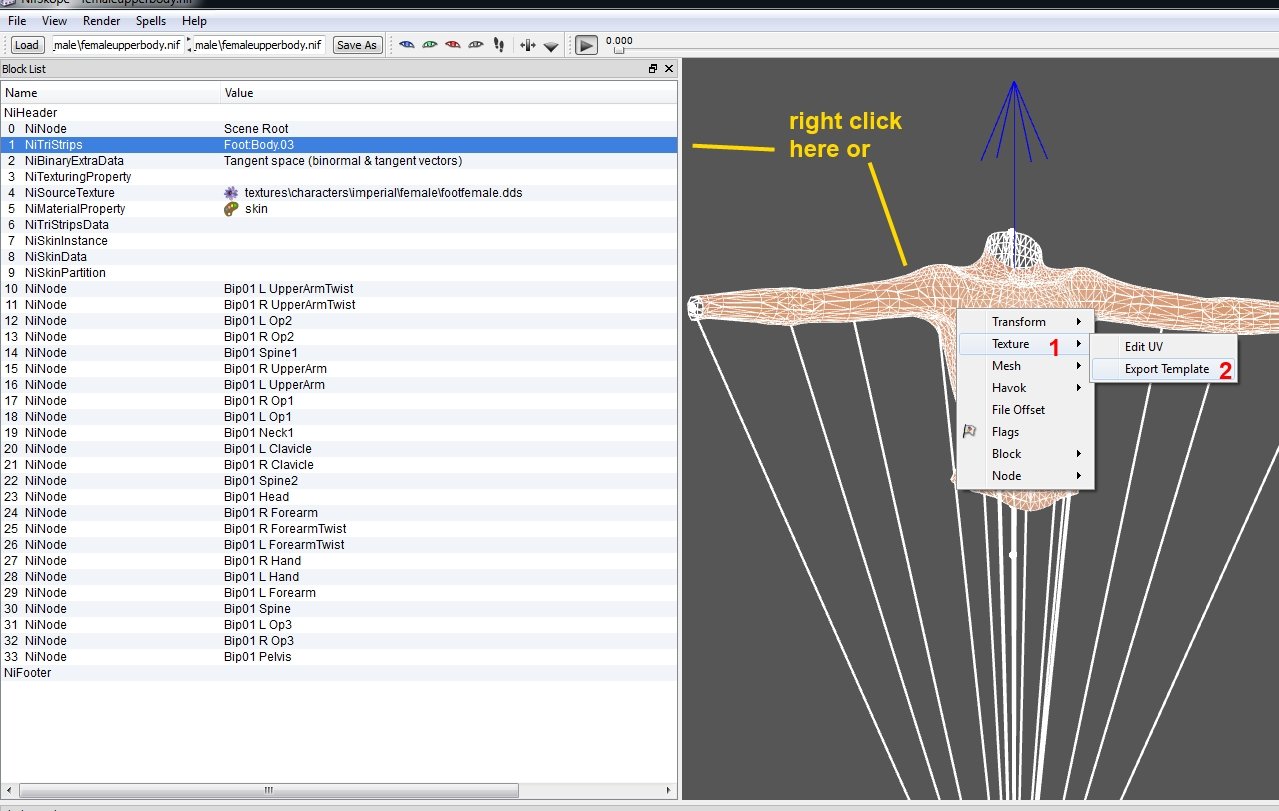Click the 'Tangent space' value text

[342, 161]
